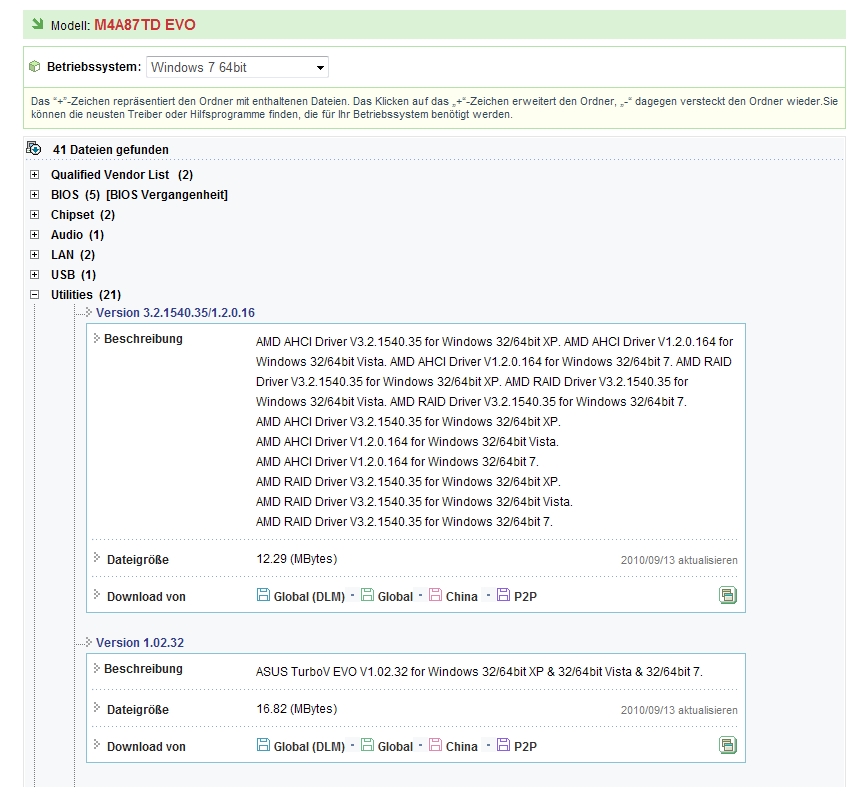Download AMD driver from Global server
Viewport: 852px width, 795px height.
tap(395, 597)
